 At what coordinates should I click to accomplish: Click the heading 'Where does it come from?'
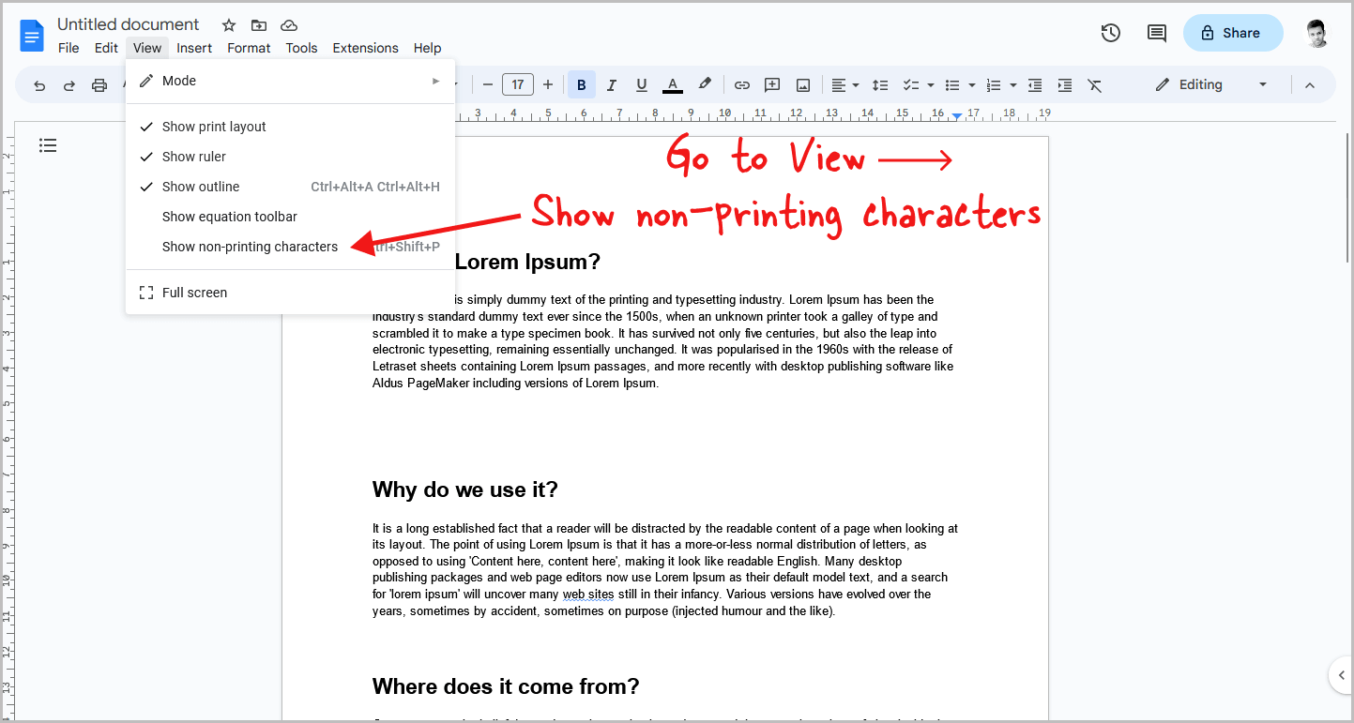[x=506, y=687]
